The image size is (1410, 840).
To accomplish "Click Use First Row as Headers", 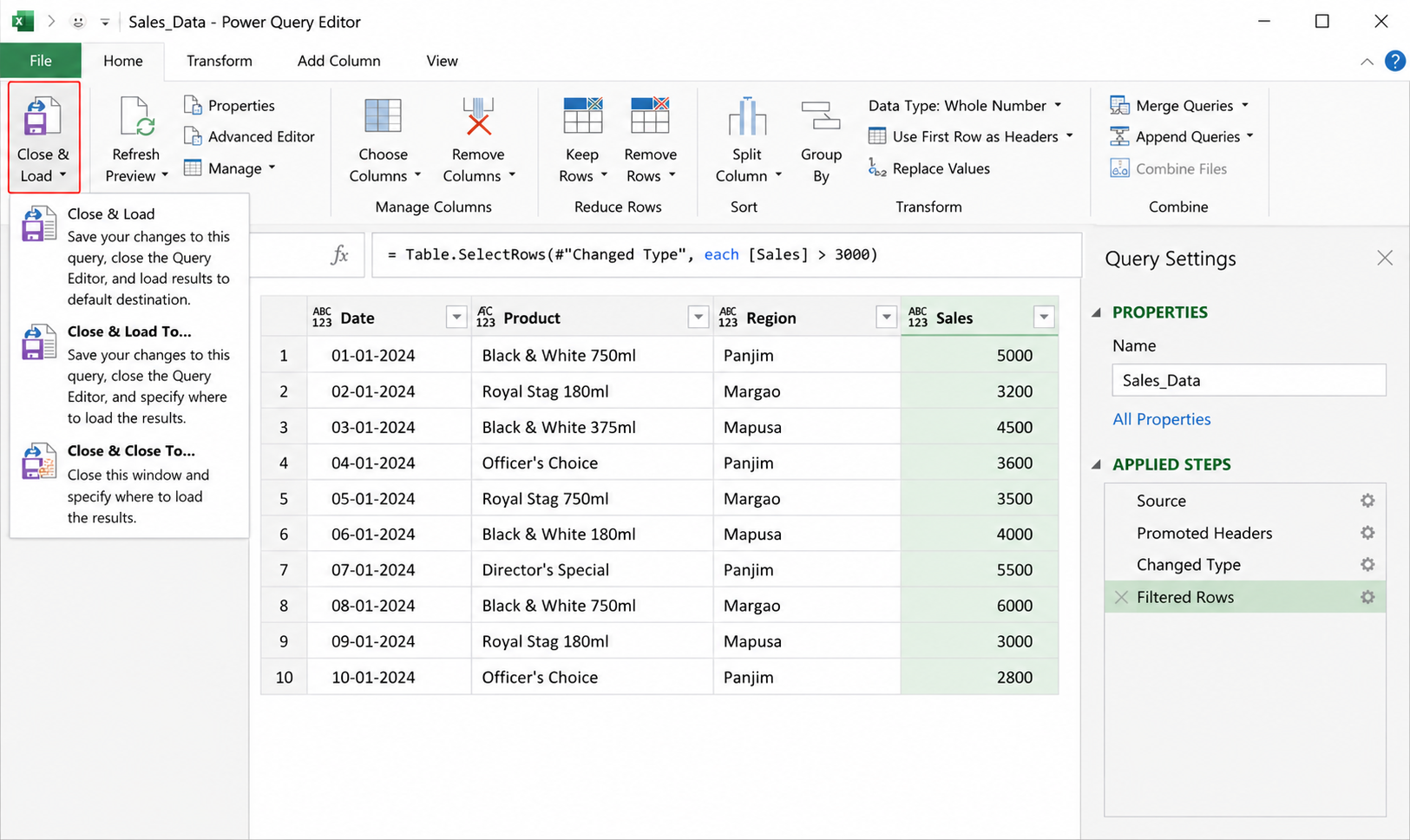I will point(971,136).
